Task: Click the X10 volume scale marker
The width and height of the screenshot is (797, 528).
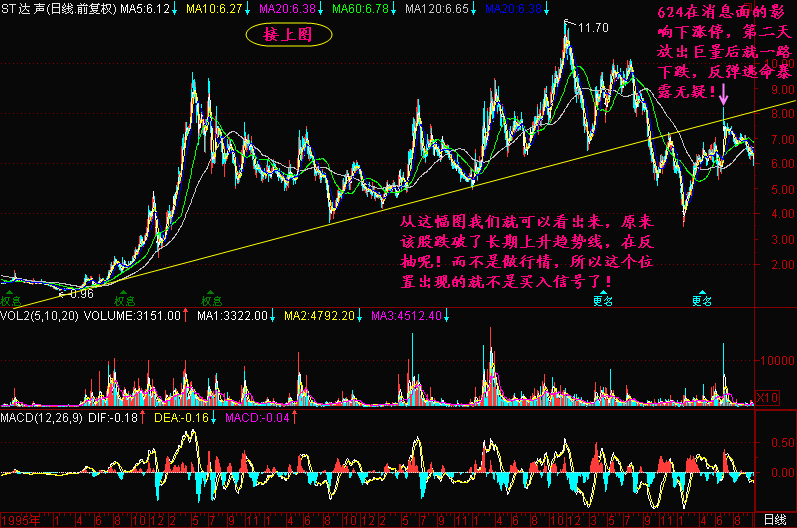Action: click(767, 398)
